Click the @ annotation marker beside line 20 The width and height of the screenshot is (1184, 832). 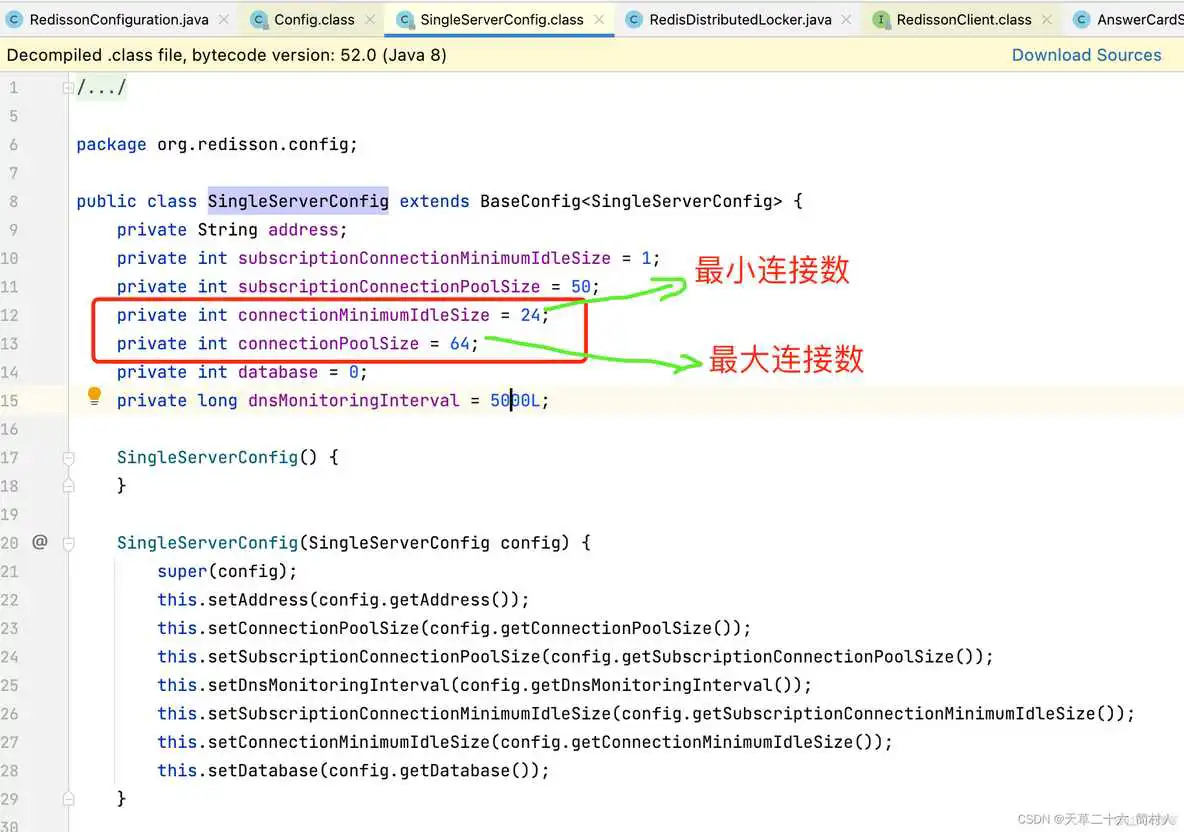39,541
